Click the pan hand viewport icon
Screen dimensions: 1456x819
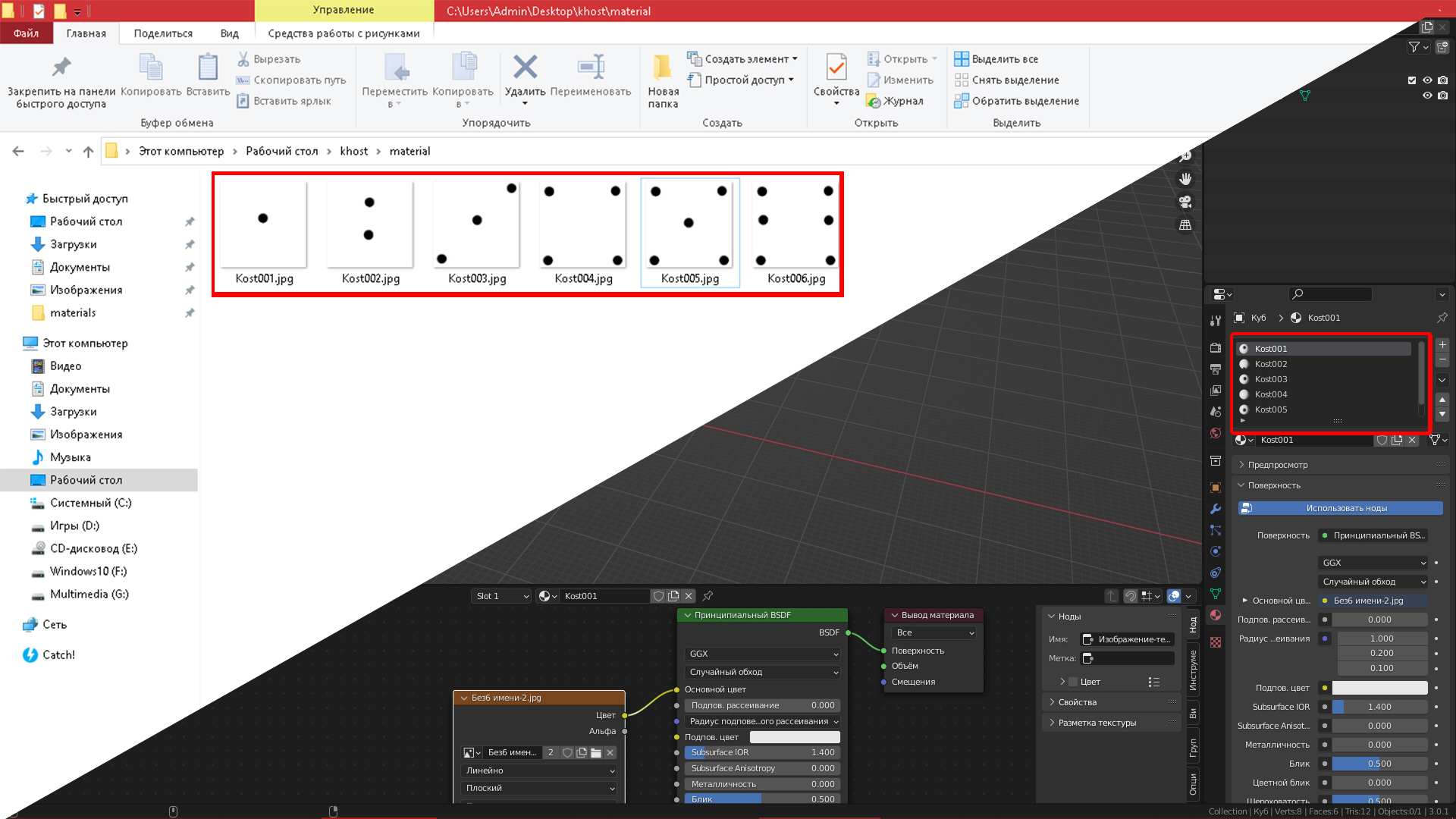click(1185, 179)
